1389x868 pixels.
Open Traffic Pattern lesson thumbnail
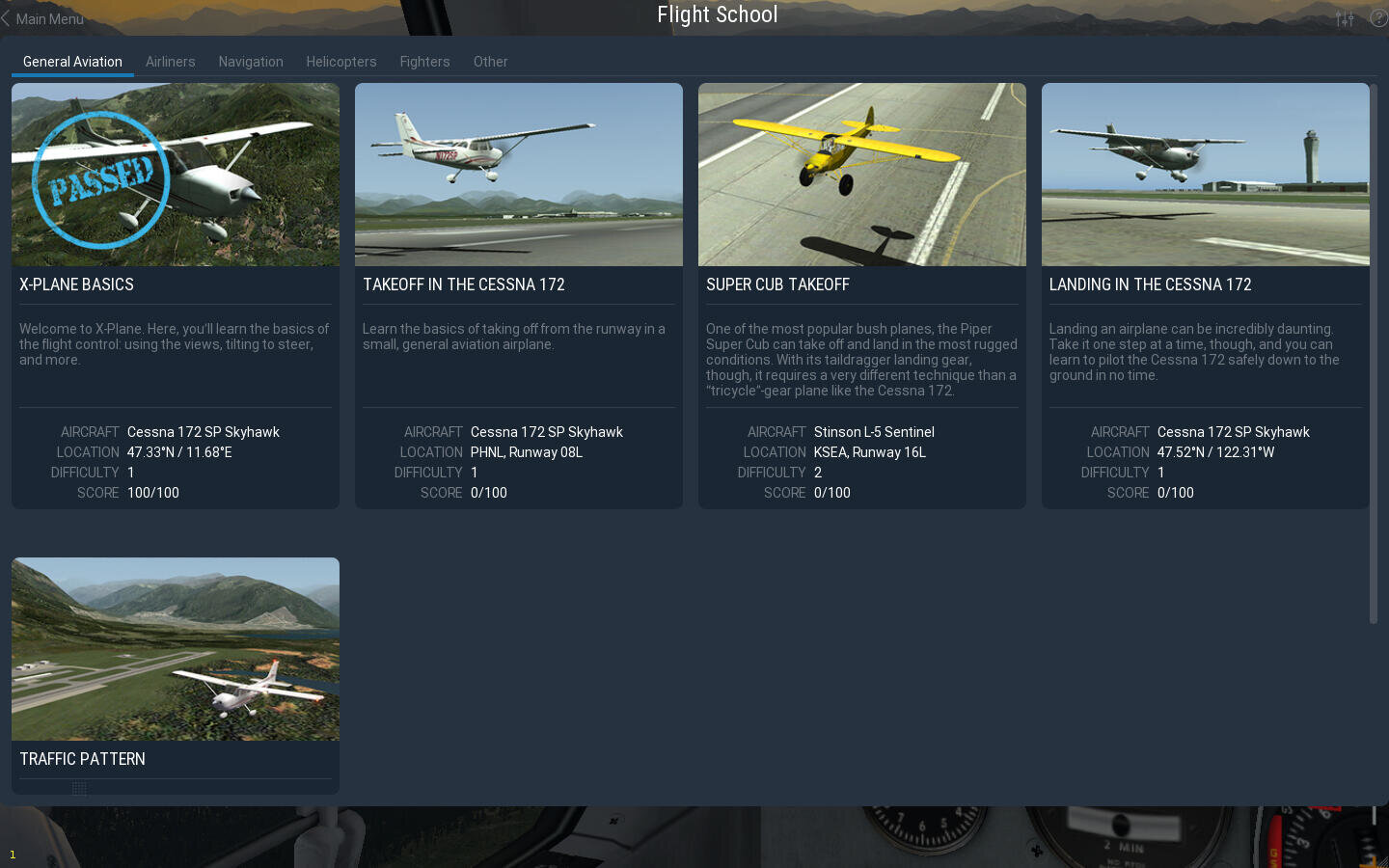click(176, 649)
